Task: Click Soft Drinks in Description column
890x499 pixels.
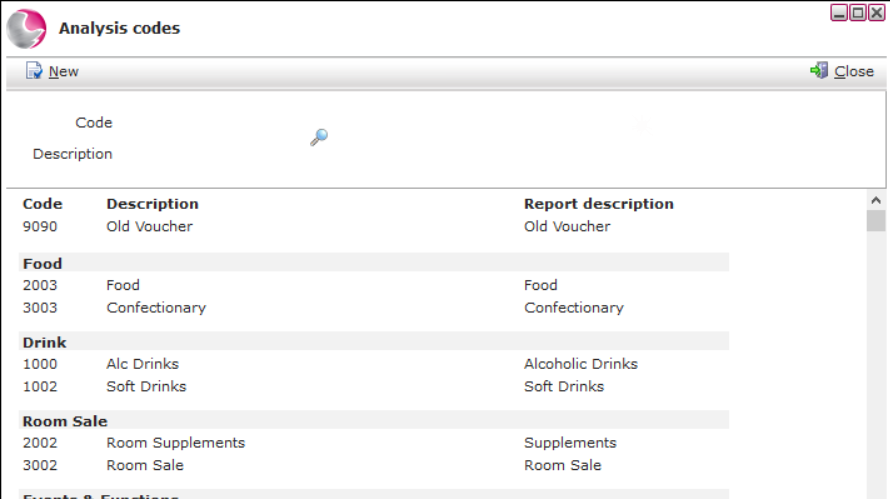Action: pos(146,387)
